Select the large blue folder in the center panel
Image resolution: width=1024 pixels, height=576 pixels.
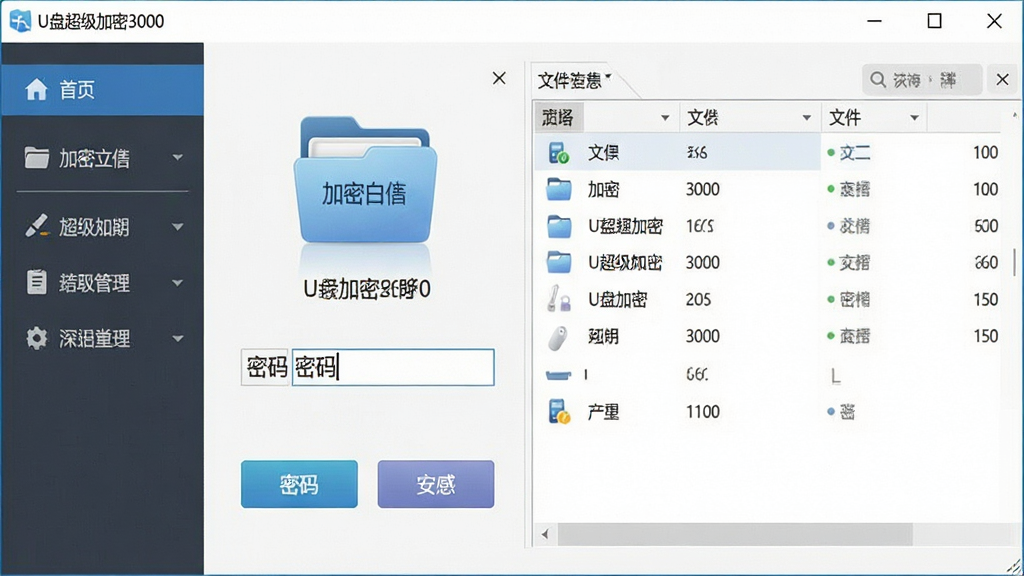[x=365, y=180]
